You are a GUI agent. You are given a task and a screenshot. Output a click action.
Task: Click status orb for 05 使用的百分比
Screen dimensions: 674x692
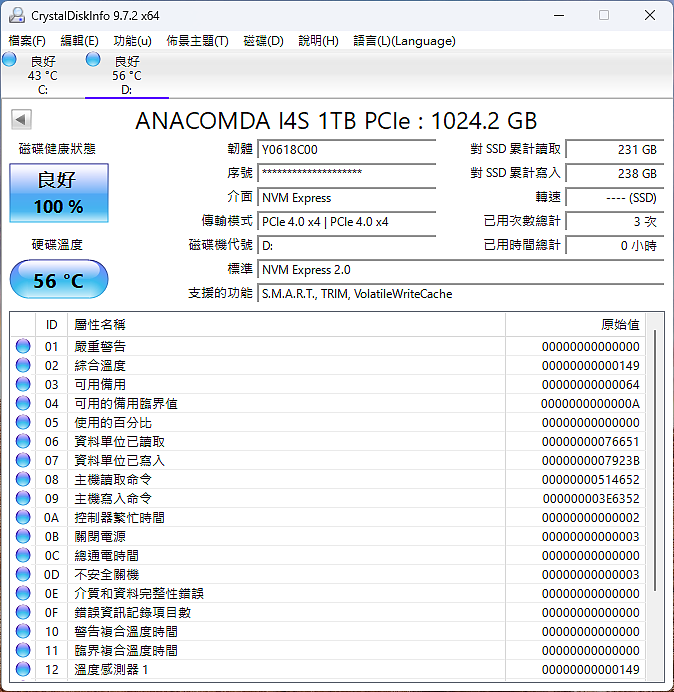pyautogui.click(x=23, y=422)
